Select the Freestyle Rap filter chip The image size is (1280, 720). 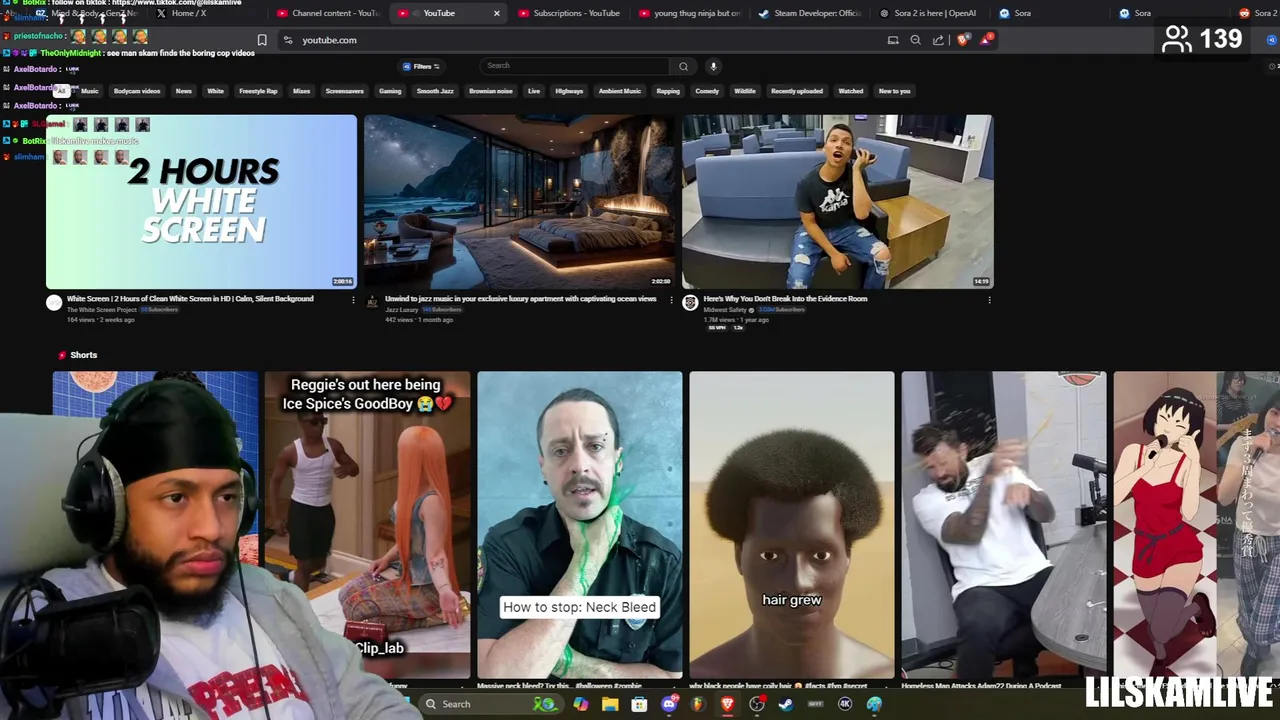tap(258, 91)
